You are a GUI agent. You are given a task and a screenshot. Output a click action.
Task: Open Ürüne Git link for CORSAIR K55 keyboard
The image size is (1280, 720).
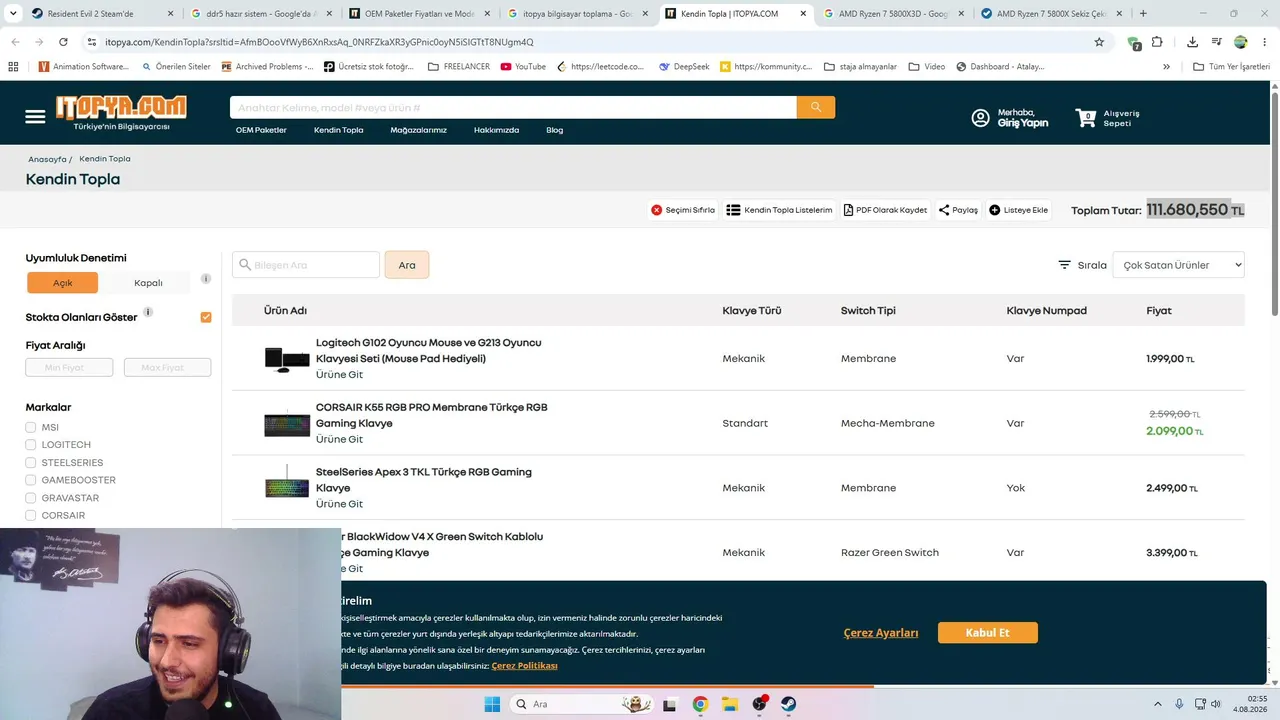[339, 439]
